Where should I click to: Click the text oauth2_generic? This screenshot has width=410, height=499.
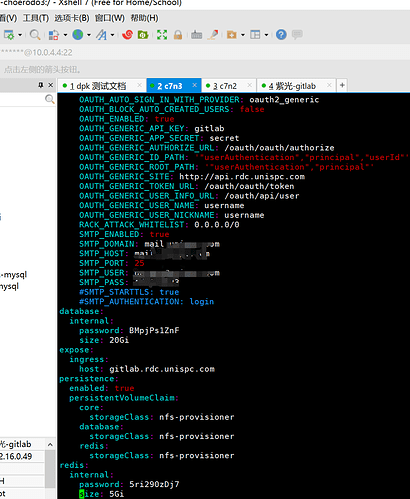284,100
